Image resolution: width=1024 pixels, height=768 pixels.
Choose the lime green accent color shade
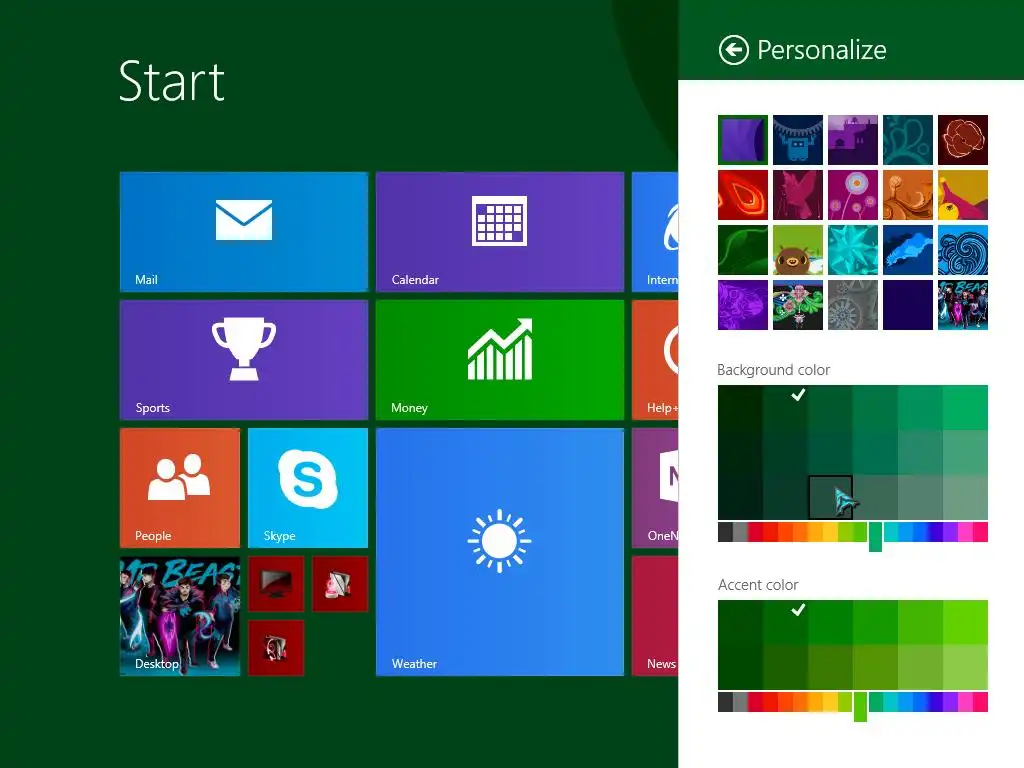[965, 622]
